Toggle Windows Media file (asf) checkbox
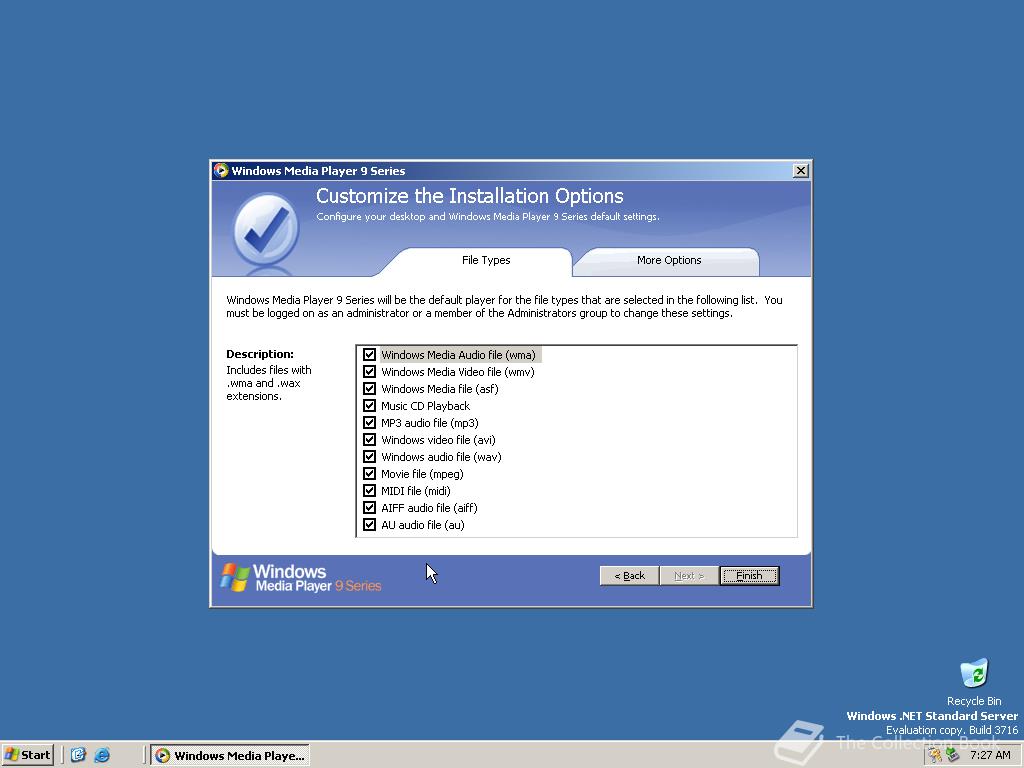Viewport: 1024px width, 768px height. 369,389
